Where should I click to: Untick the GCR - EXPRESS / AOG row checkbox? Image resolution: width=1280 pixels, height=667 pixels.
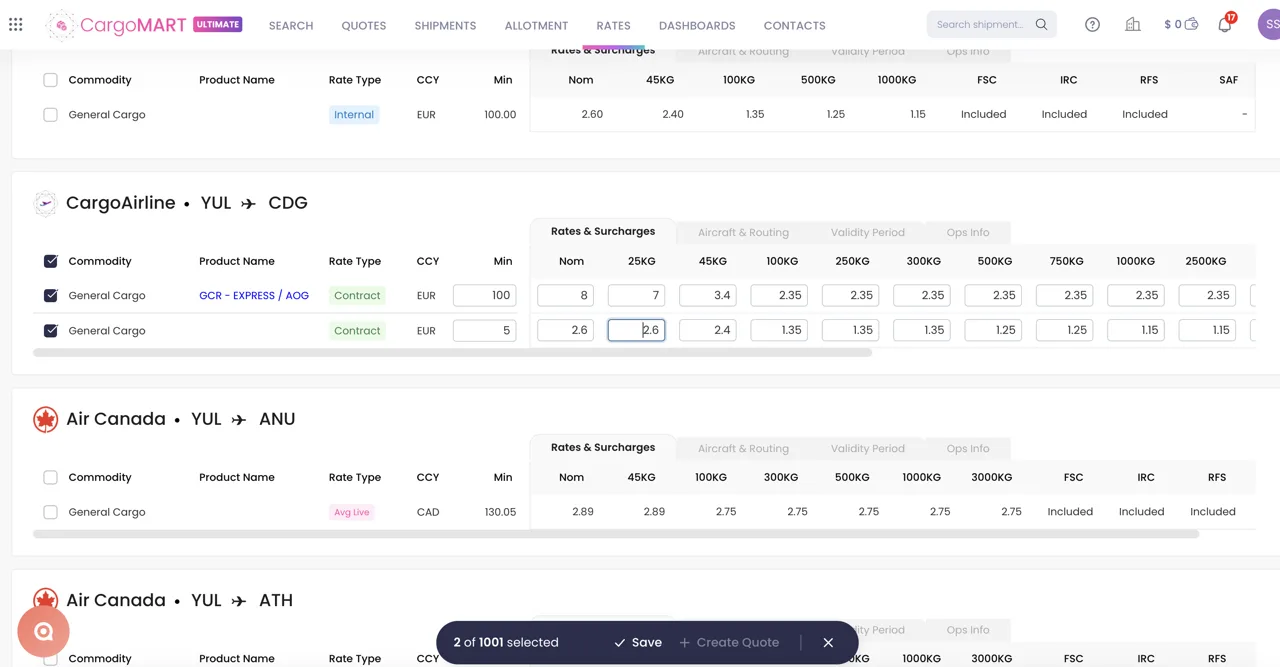[50, 296]
